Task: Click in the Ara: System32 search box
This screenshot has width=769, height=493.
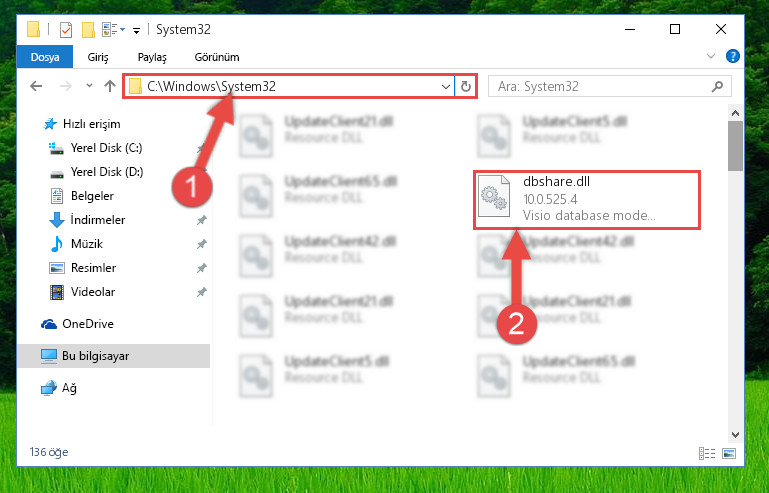Action: pyautogui.click(x=601, y=87)
